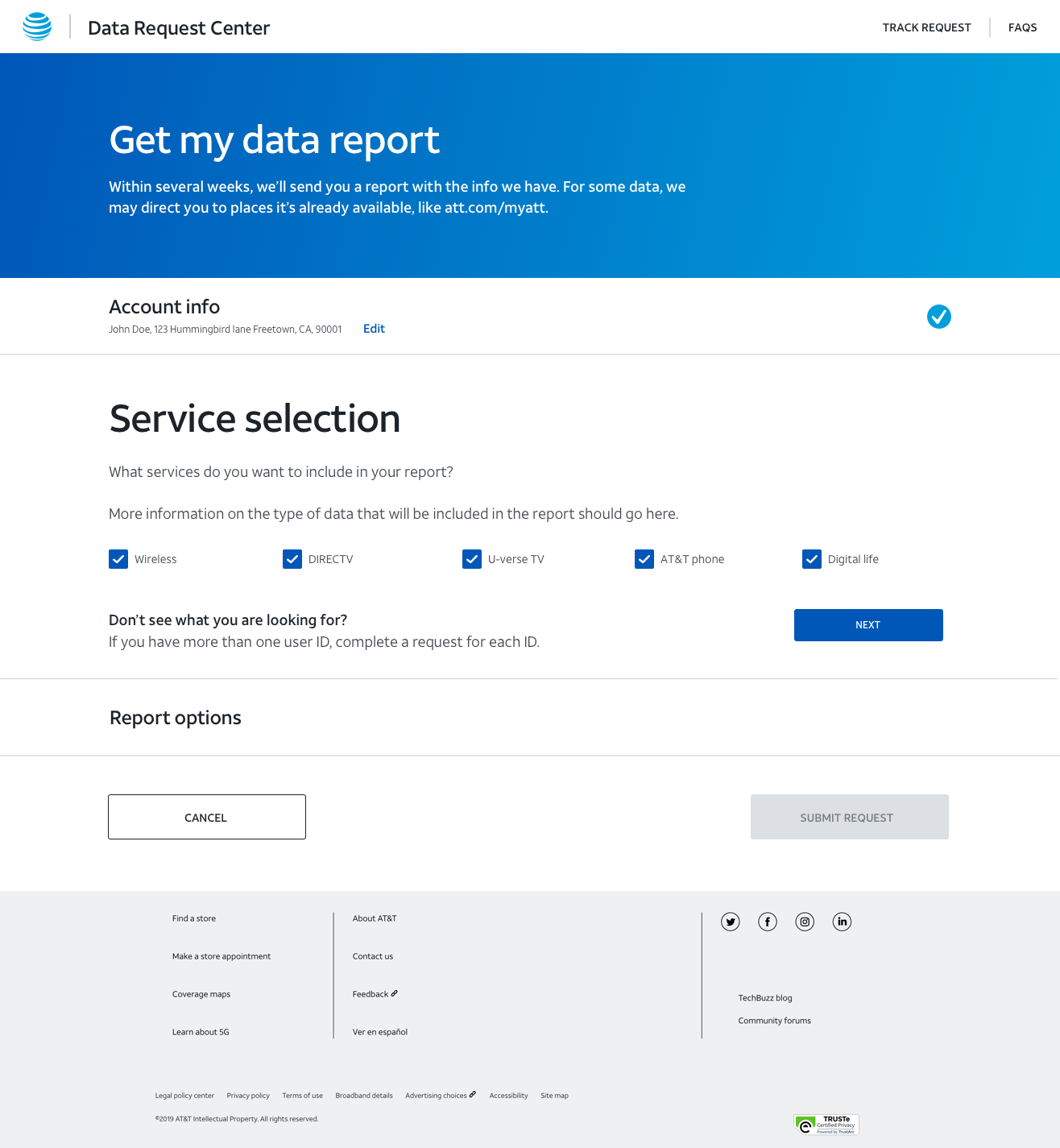This screenshot has width=1060, height=1148.
Task: Open FAQs in top navigation
Action: click(x=1023, y=27)
